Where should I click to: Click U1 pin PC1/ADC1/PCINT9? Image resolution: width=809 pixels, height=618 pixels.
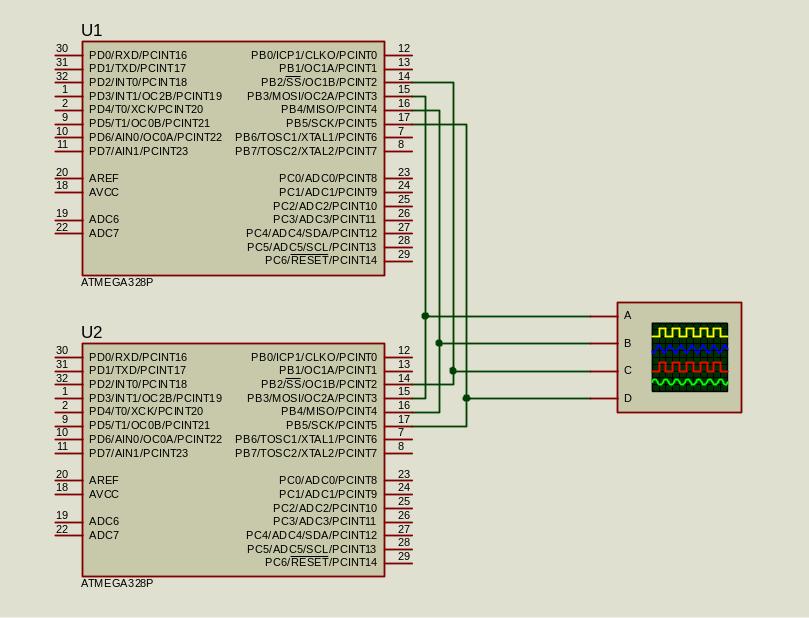click(328, 192)
